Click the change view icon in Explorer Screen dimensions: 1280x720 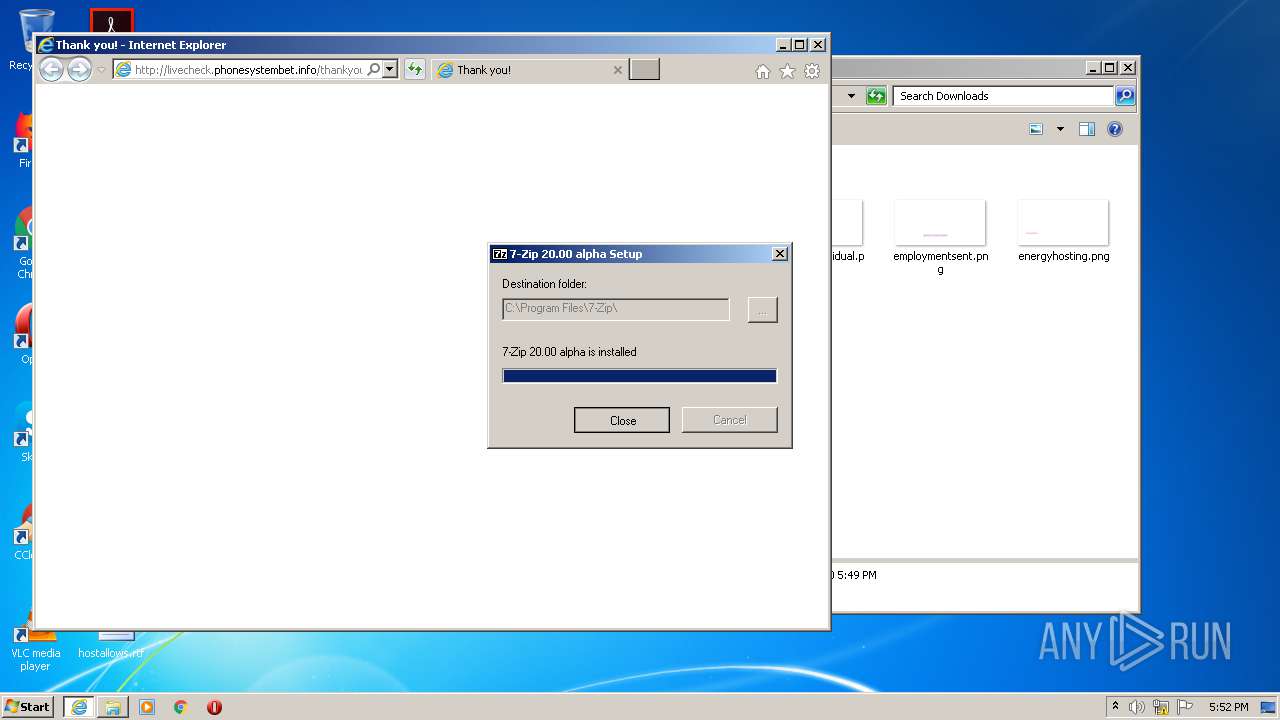point(1036,129)
